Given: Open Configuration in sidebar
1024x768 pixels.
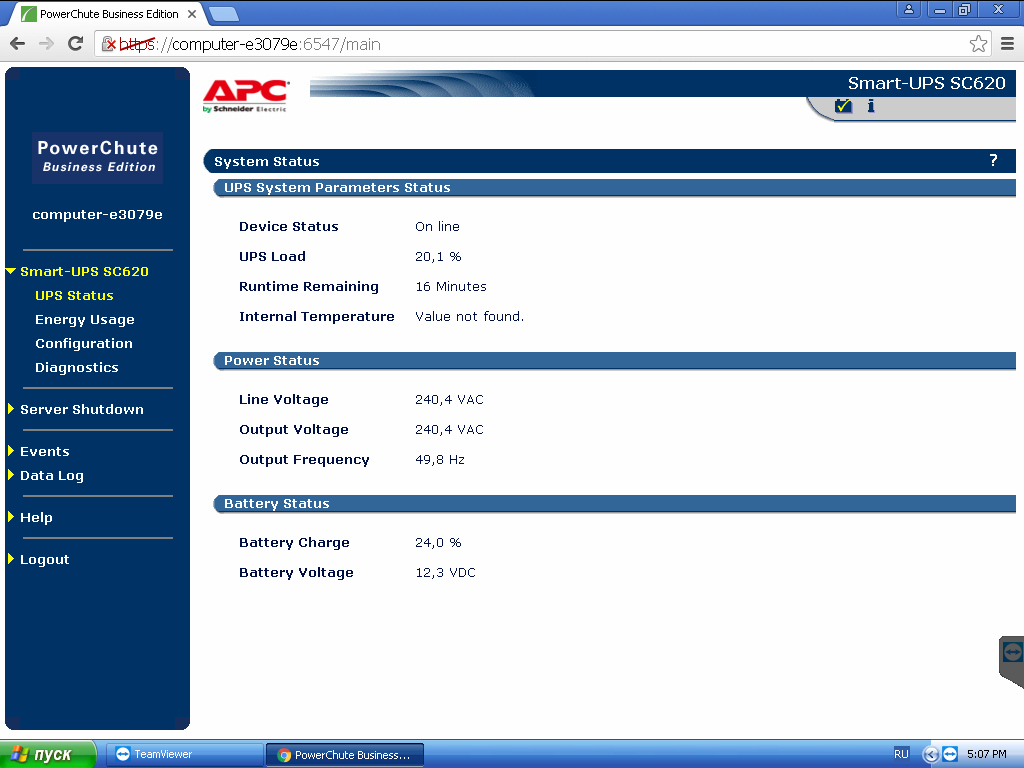Looking at the screenshot, I should (84, 344).
